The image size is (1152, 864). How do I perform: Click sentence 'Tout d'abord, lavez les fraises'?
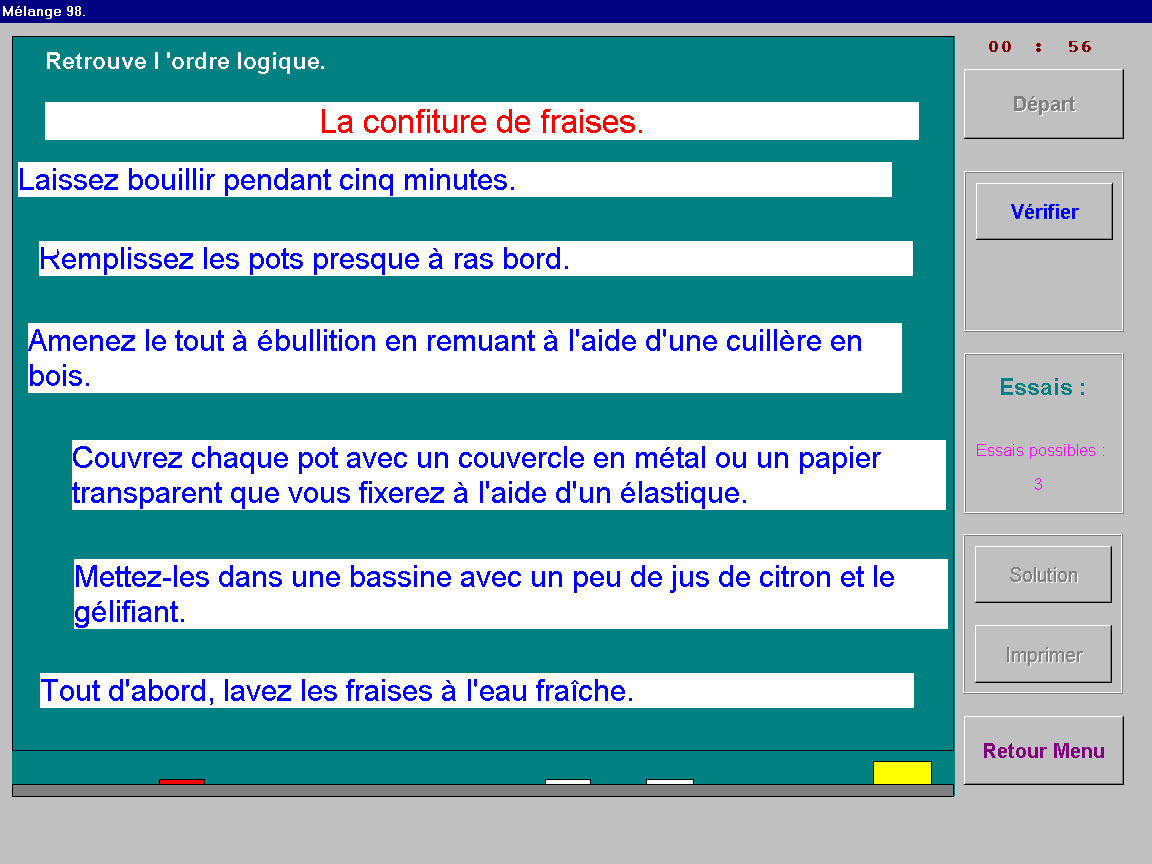476,691
